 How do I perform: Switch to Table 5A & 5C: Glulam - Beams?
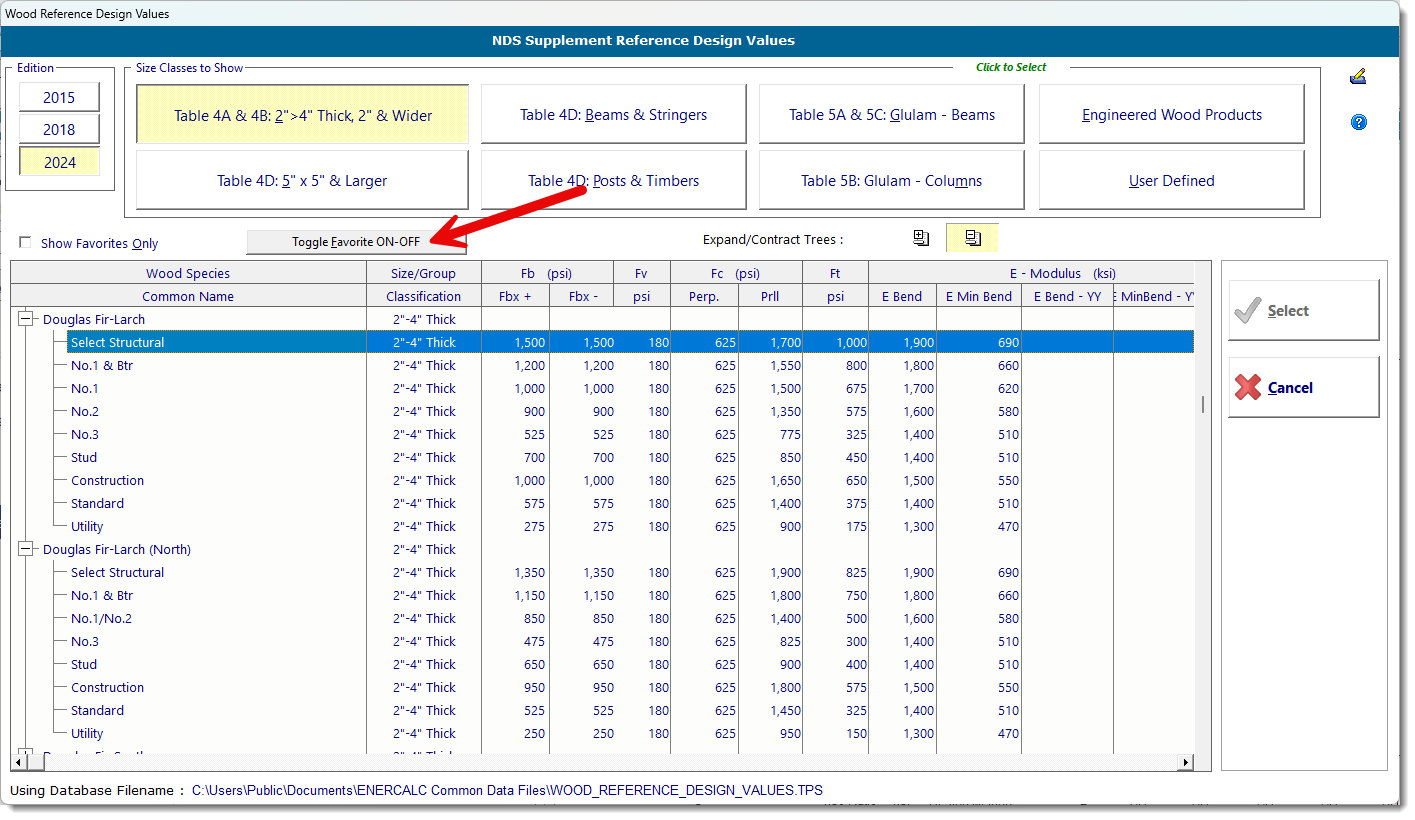coord(891,115)
